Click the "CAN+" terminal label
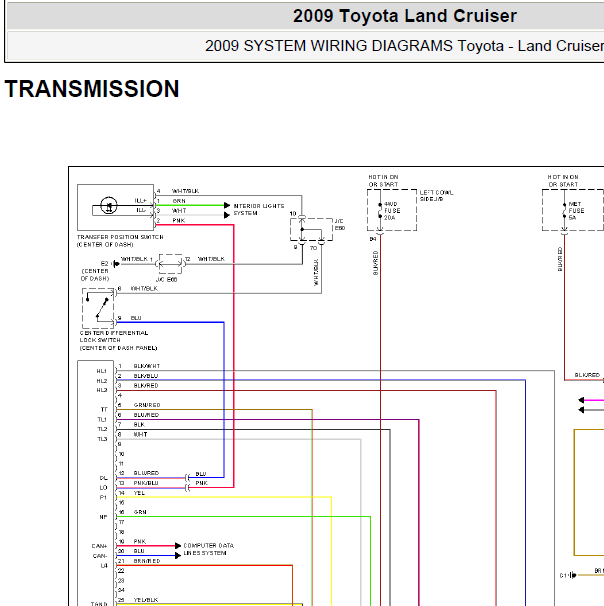Image resolution: width=604 pixels, height=606 pixels. [x=99, y=546]
